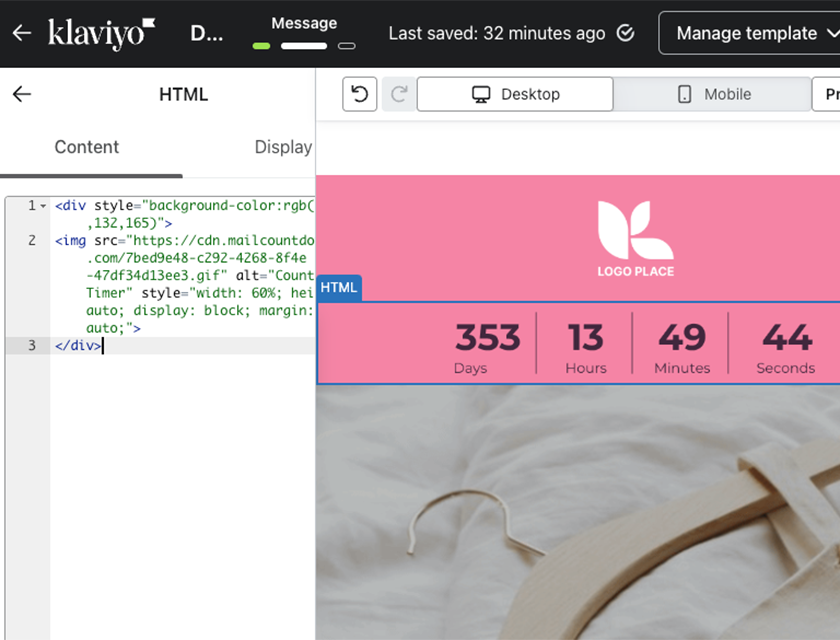
Task: Open the Manage template dropdown
Action: [748, 33]
